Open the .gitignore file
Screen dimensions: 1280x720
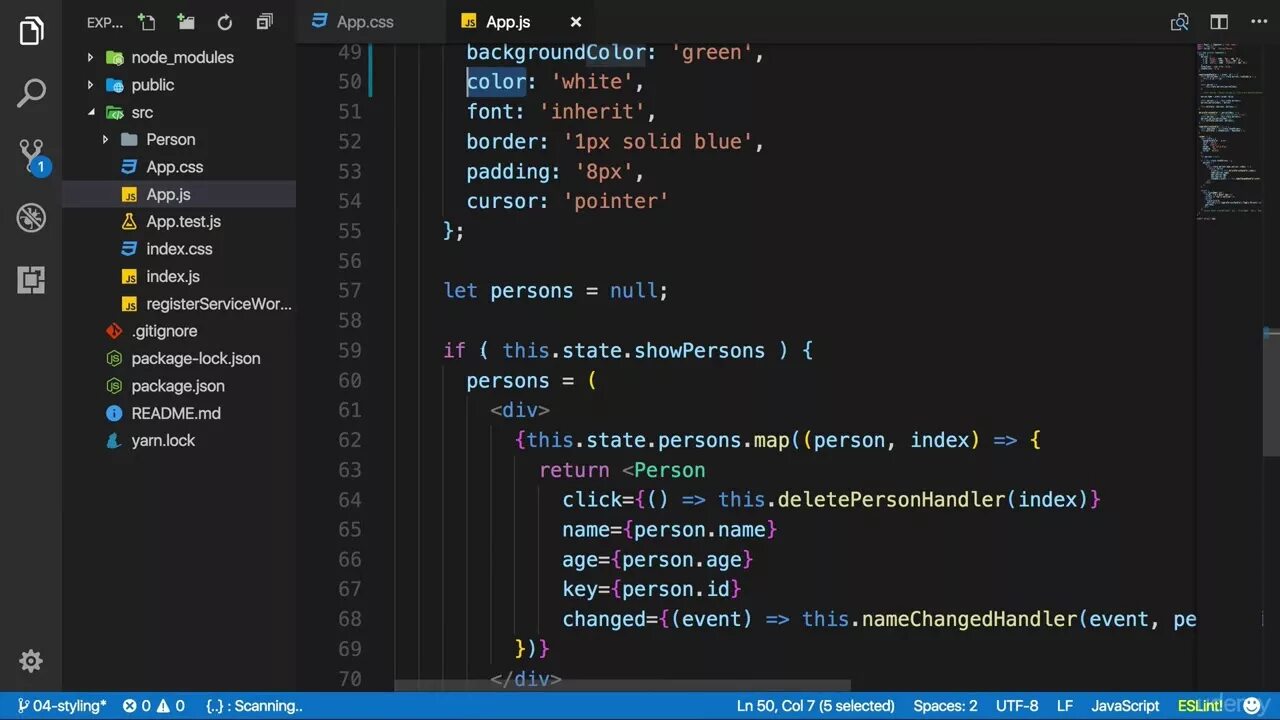(x=164, y=331)
